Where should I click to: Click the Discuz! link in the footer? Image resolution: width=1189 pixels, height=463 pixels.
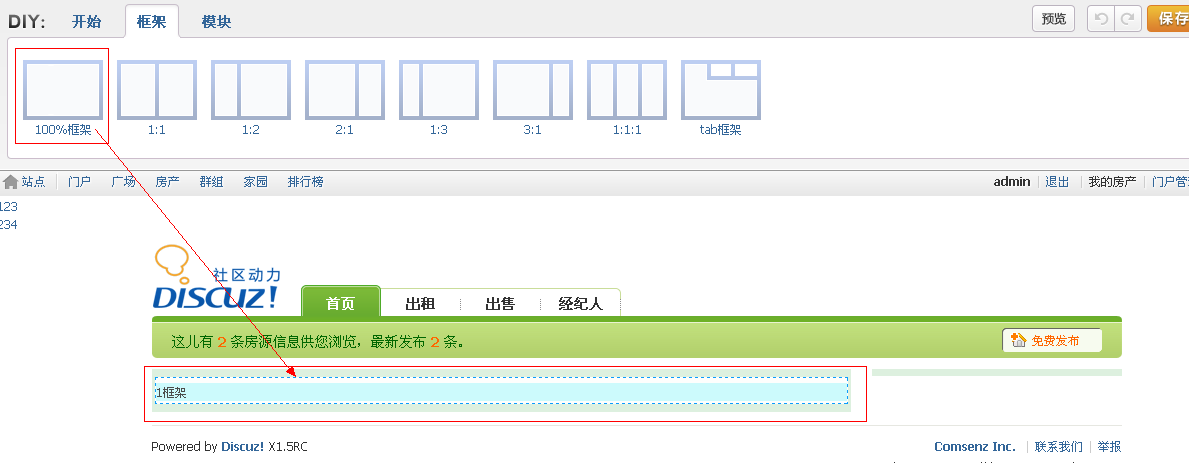pyautogui.click(x=243, y=446)
